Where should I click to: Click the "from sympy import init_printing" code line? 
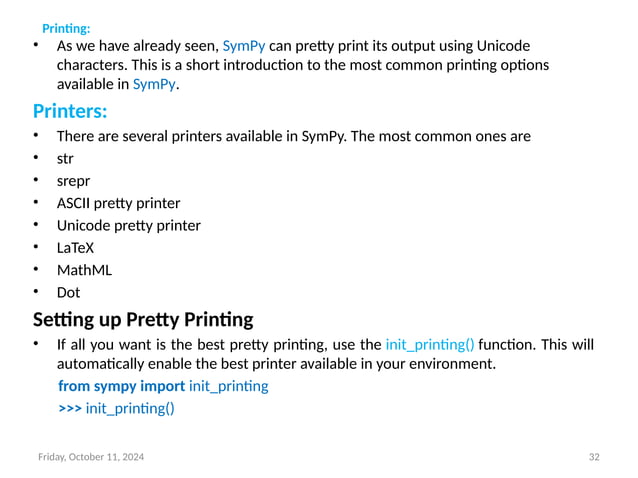coord(163,386)
